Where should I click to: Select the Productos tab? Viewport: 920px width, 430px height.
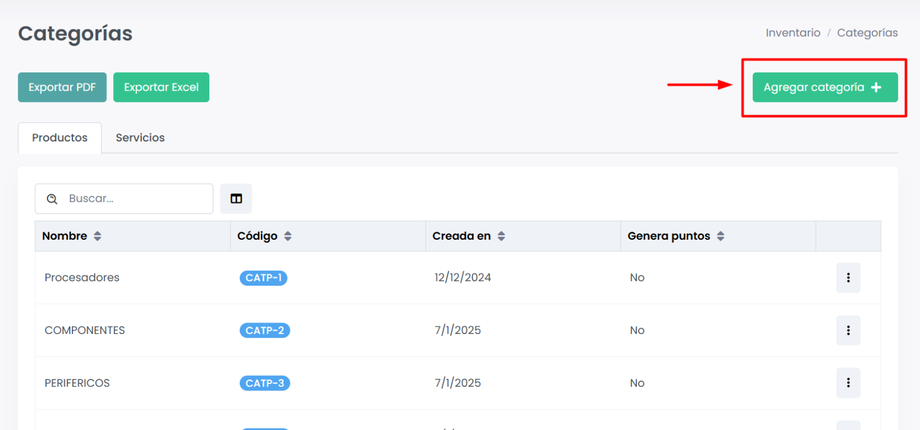point(60,138)
